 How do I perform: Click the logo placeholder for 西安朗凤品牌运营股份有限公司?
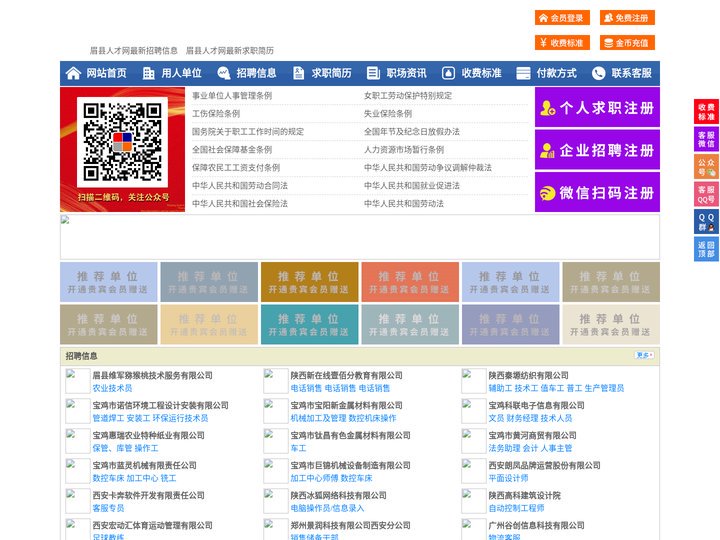(x=473, y=471)
